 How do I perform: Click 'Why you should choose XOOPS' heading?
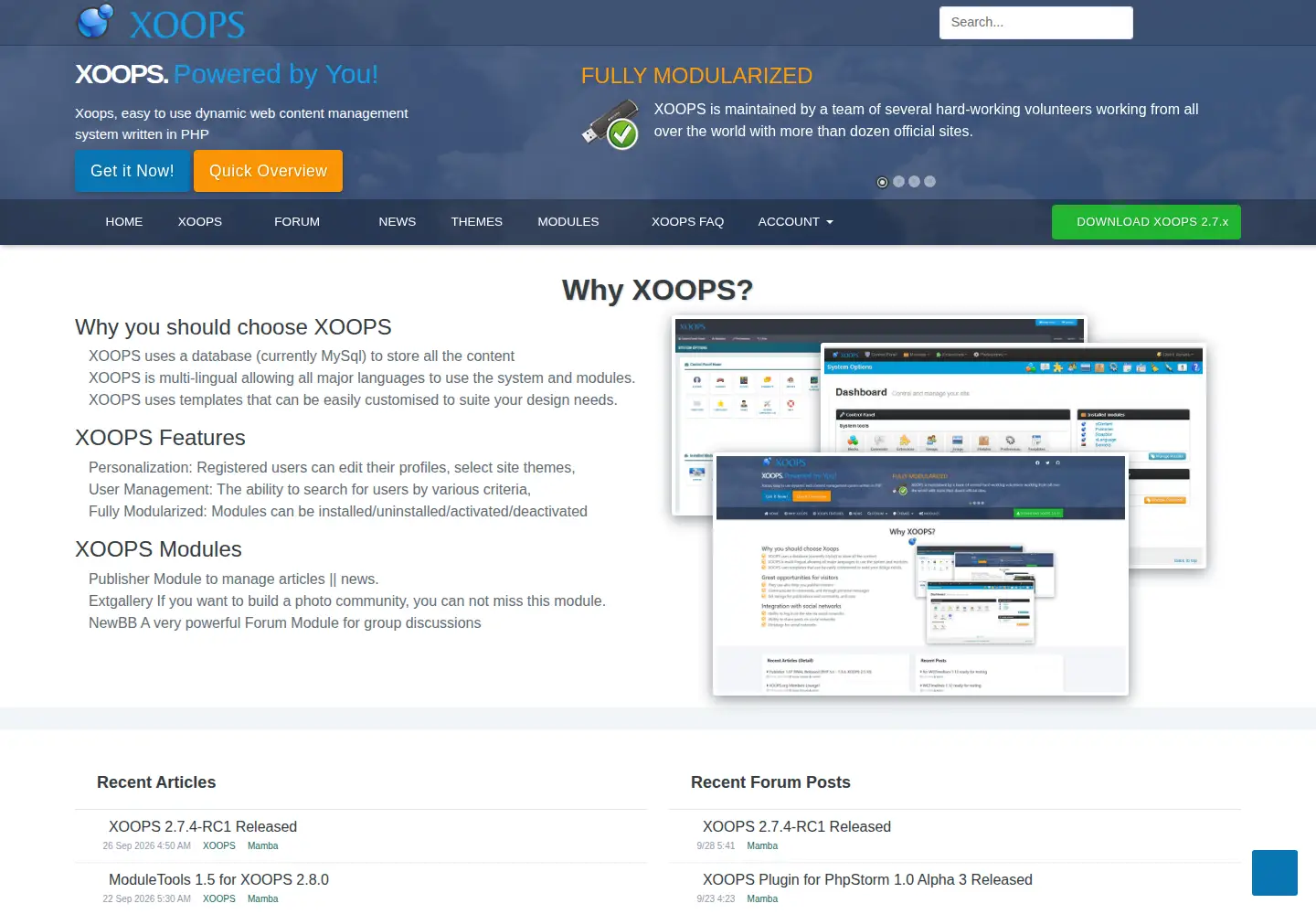point(233,327)
